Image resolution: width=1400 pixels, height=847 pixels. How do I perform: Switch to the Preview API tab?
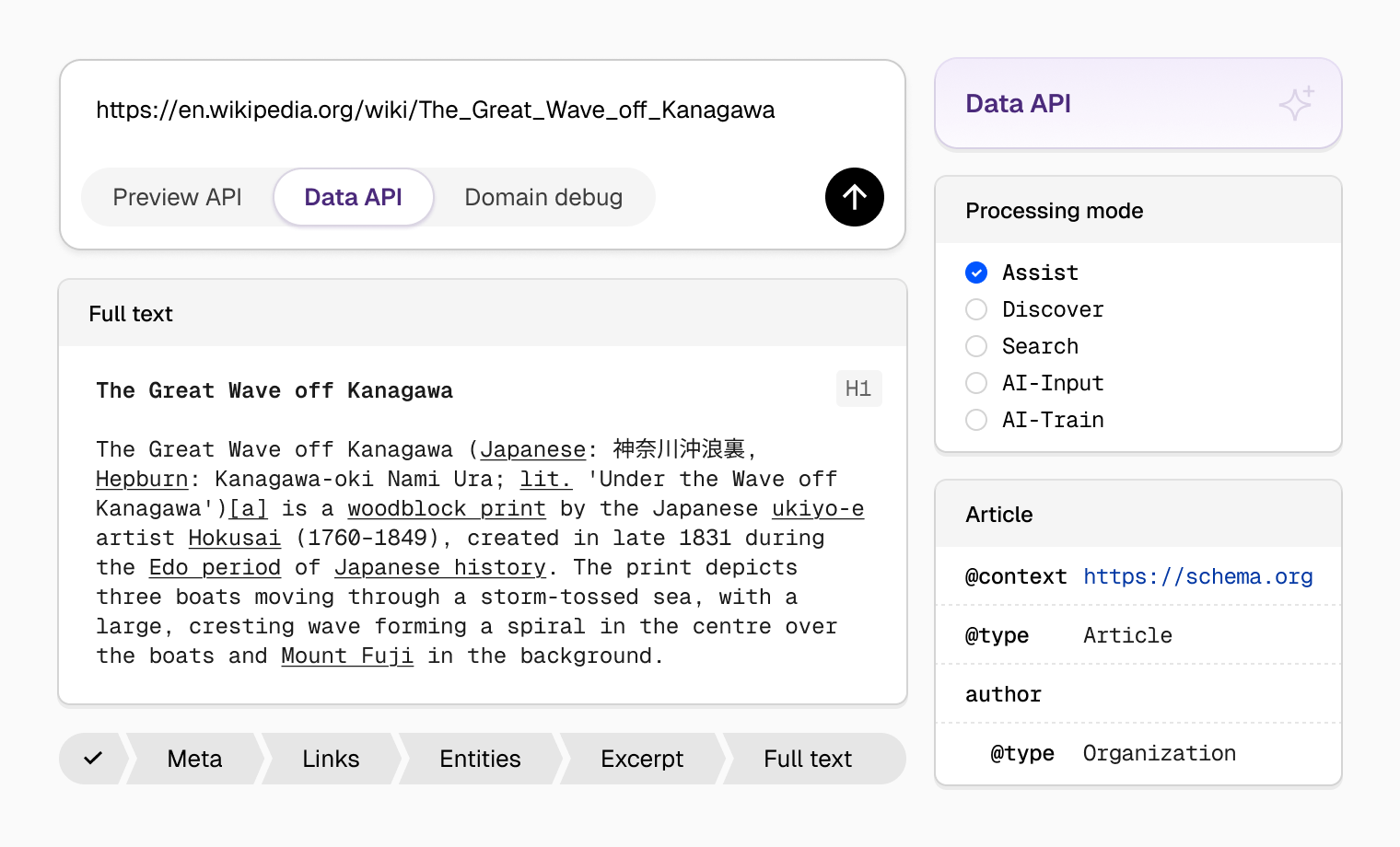click(177, 197)
